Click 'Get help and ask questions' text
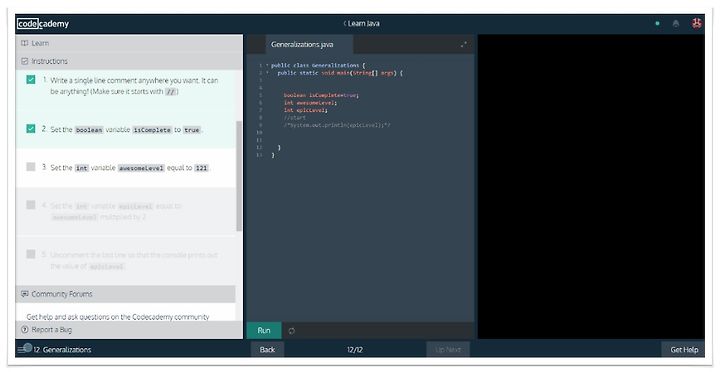 coord(118,316)
